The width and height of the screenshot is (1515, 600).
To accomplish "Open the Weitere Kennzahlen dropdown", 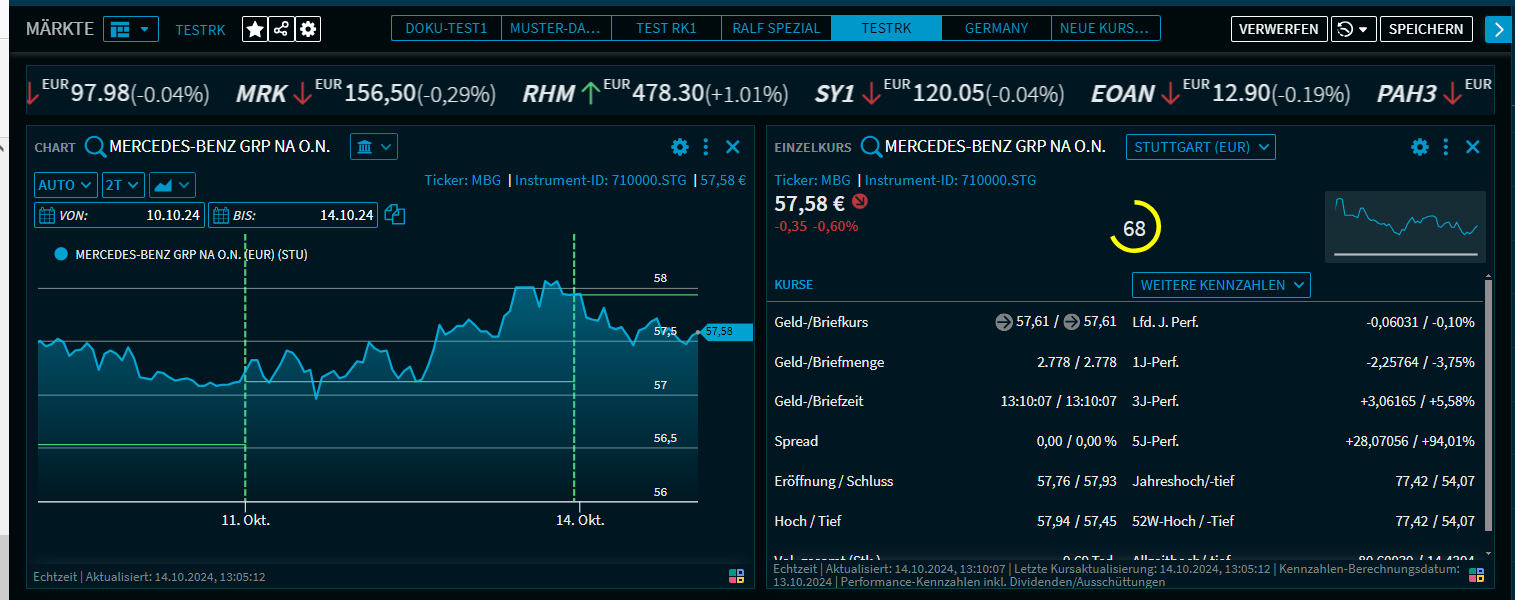I will (1220, 285).
